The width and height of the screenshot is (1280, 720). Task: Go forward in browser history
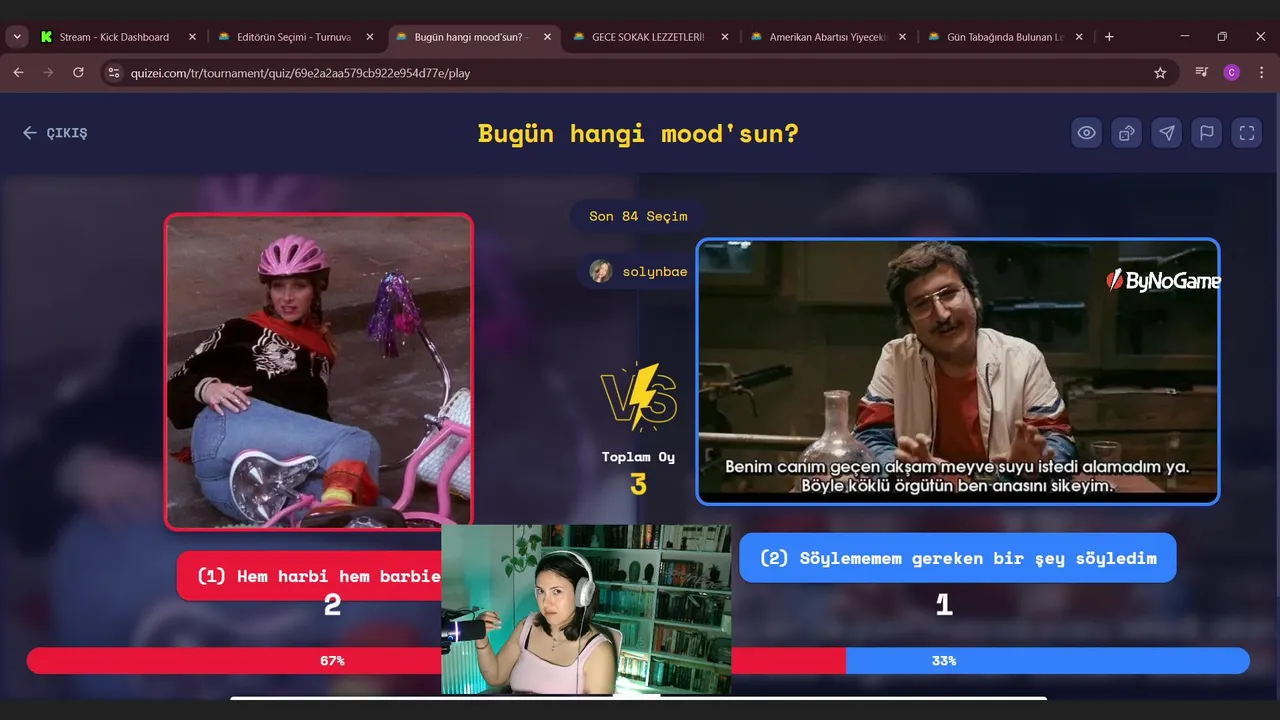click(48, 73)
